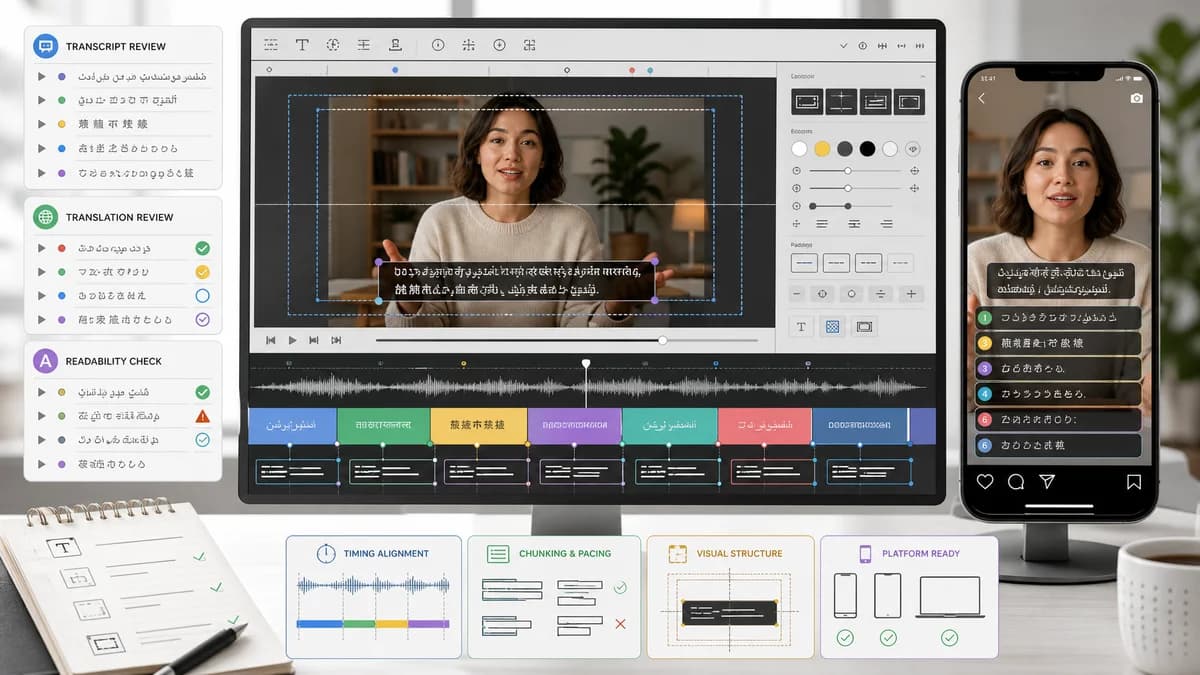Viewport: 1200px width, 675px height.
Task: Click the play button under the video
Action: coord(292,341)
